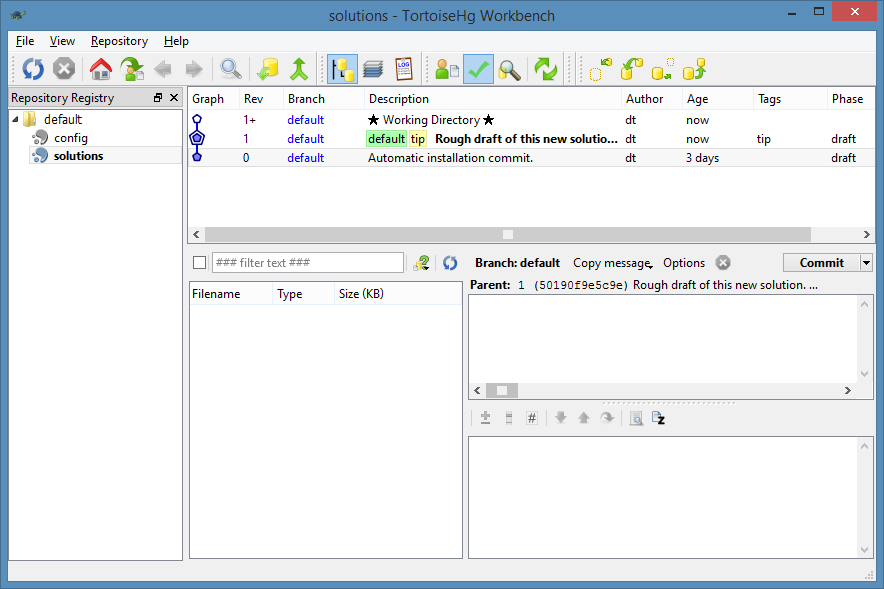Click the diff view mode icon
The width and height of the screenshot is (884, 589).
point(485,418)
